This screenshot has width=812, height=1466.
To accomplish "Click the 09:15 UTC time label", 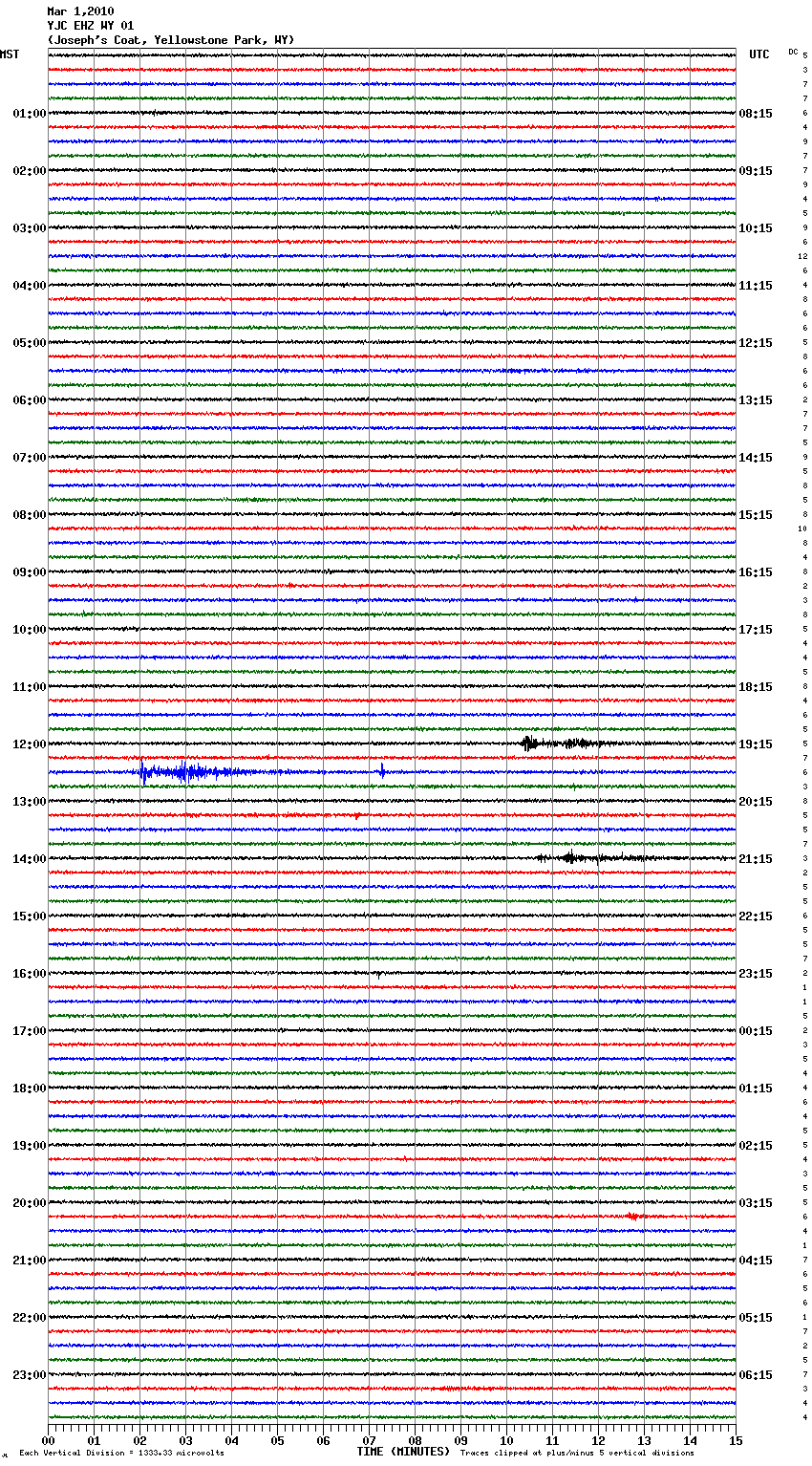I will [x=756, y=171].
